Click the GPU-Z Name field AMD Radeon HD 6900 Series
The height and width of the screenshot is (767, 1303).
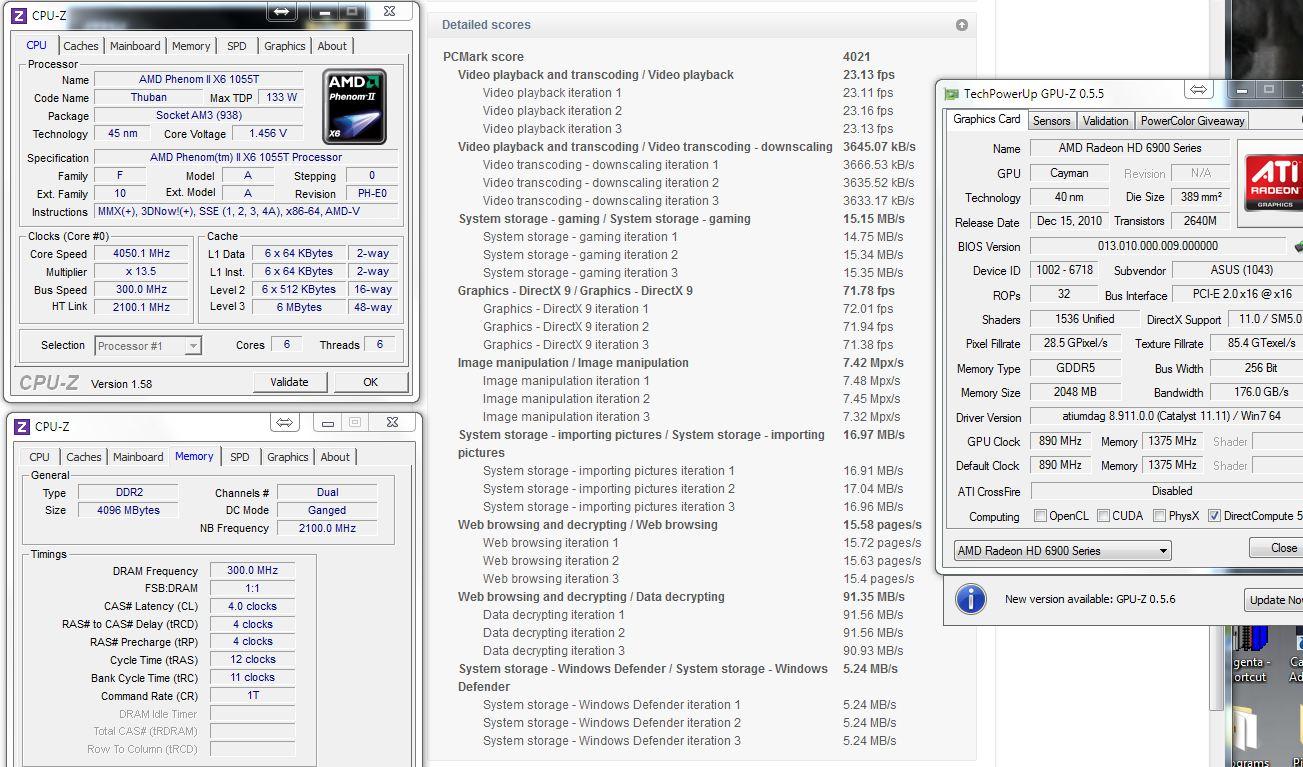tap(1130, 148)
